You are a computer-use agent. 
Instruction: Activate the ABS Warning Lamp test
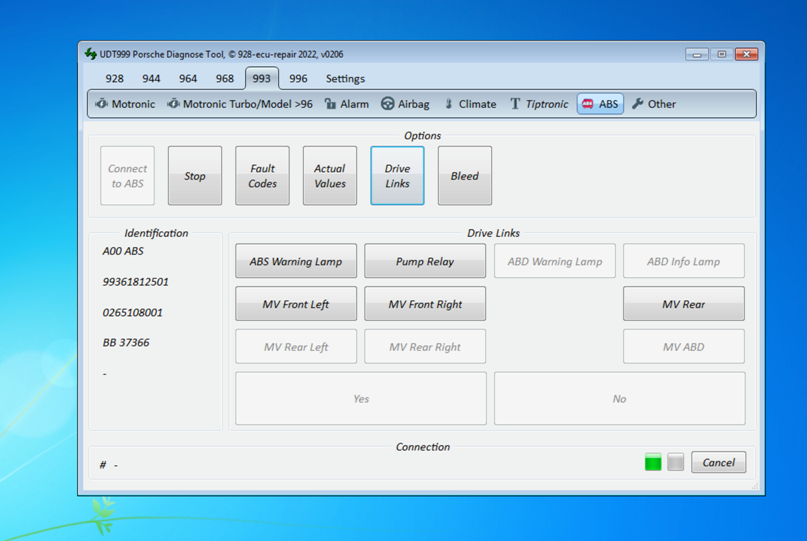296,262
